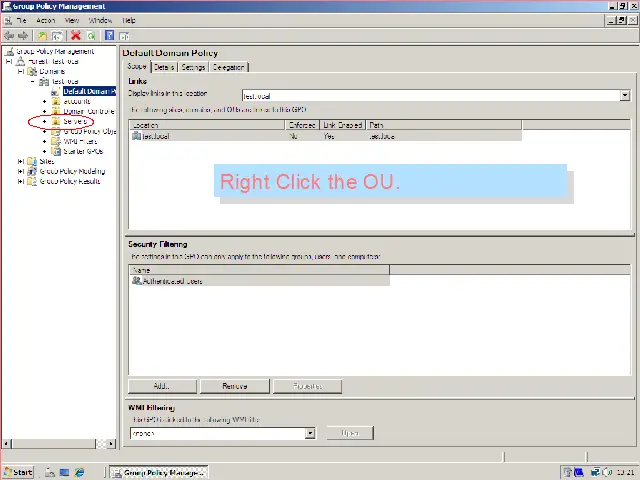The width and height of the screenshot is (640, 480).
Task: Click the red X Delete toolbar icon
Action: pyautogui.click(x=76, y=36)
